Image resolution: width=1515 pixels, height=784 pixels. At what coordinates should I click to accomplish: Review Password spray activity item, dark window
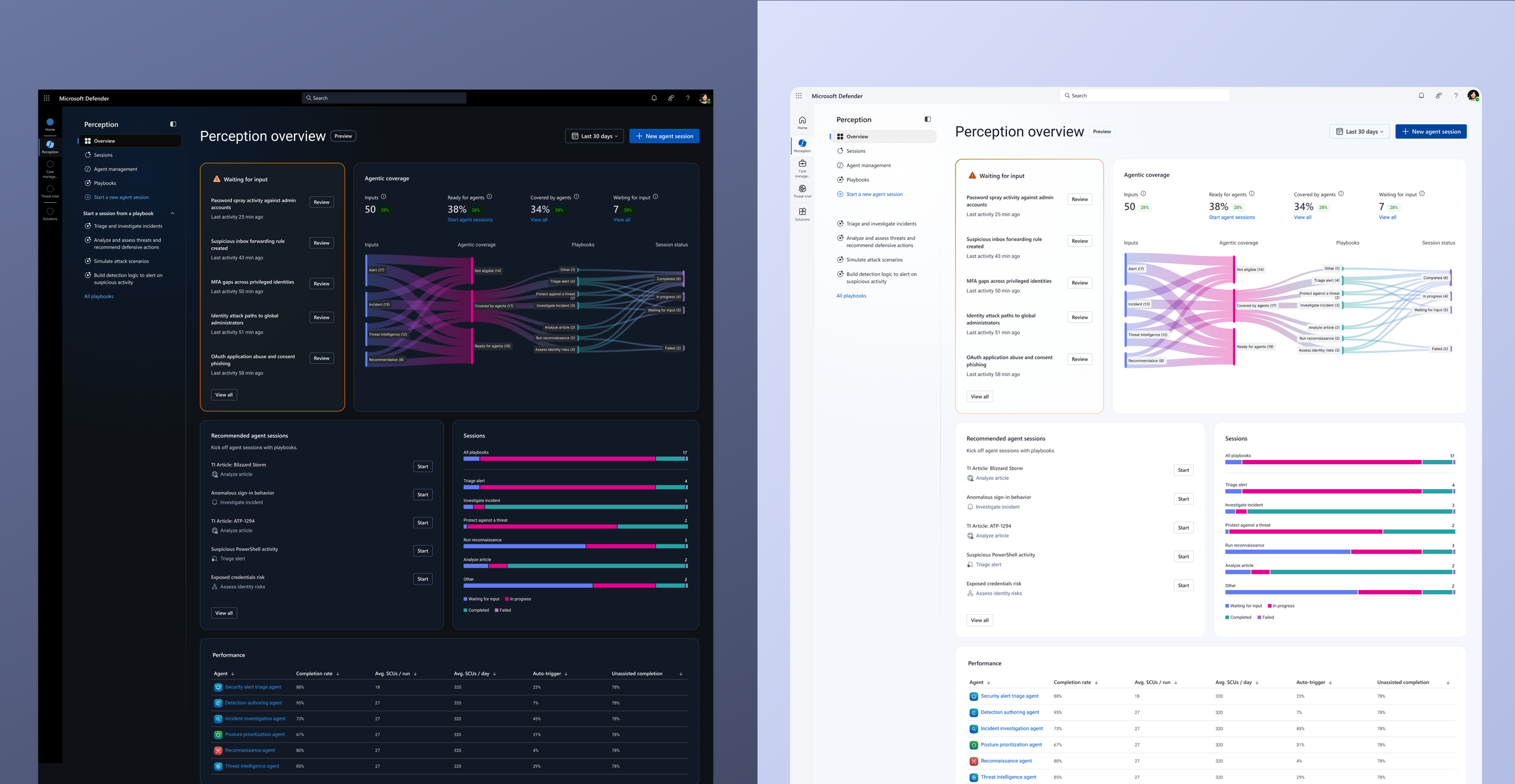(322, 202)
